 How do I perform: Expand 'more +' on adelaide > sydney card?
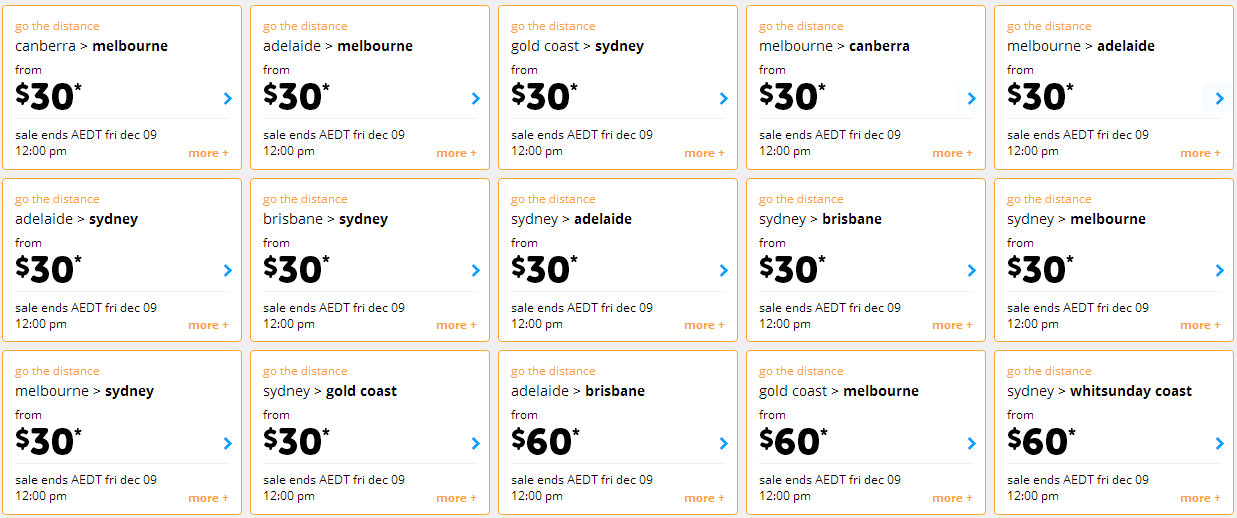pyautogui.click(x=208, y=325)
